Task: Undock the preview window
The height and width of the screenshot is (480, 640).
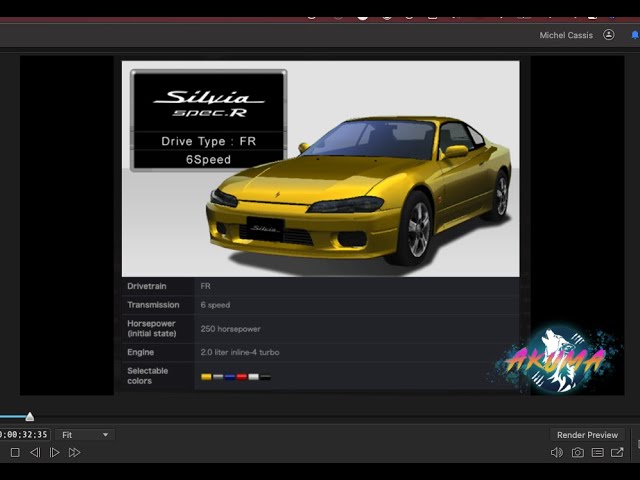Action: tap(617, 452)
